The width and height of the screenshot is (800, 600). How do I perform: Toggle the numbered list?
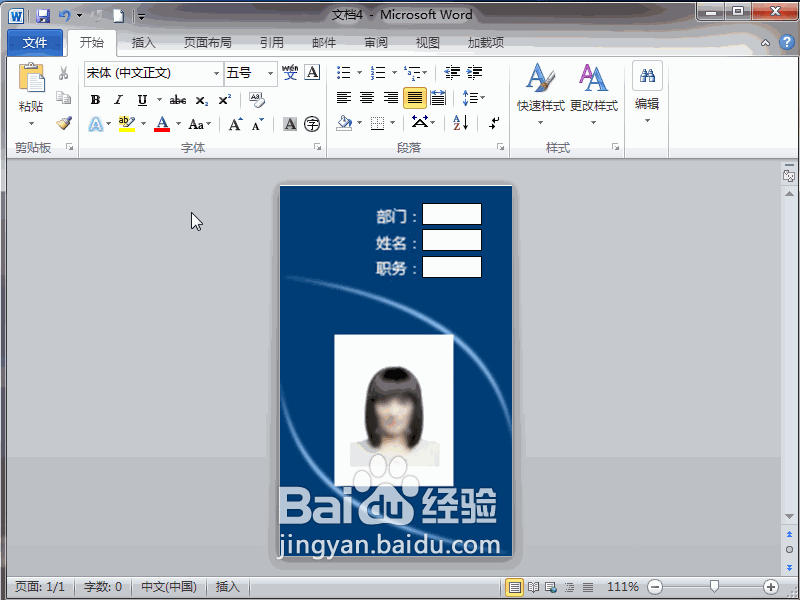(x=375, y=72)
